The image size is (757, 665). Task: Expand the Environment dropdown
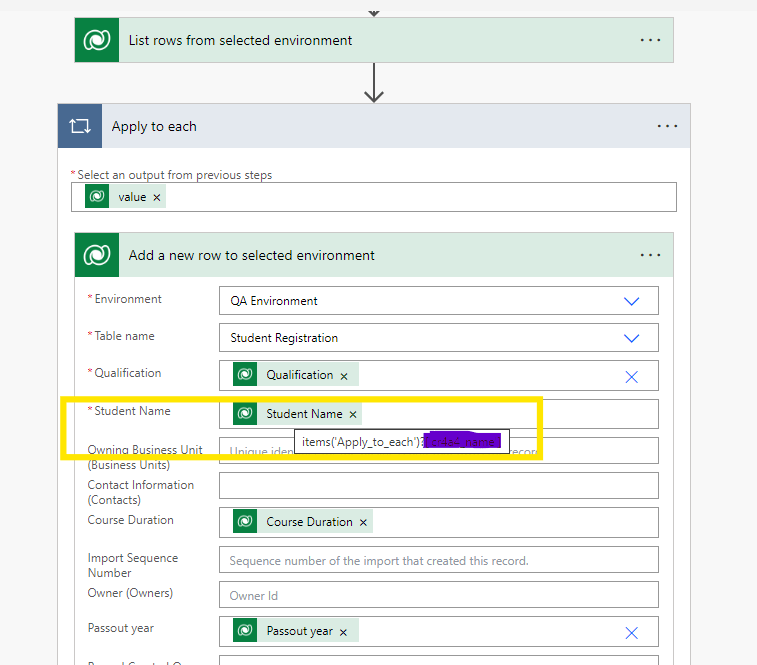(631, 301)
